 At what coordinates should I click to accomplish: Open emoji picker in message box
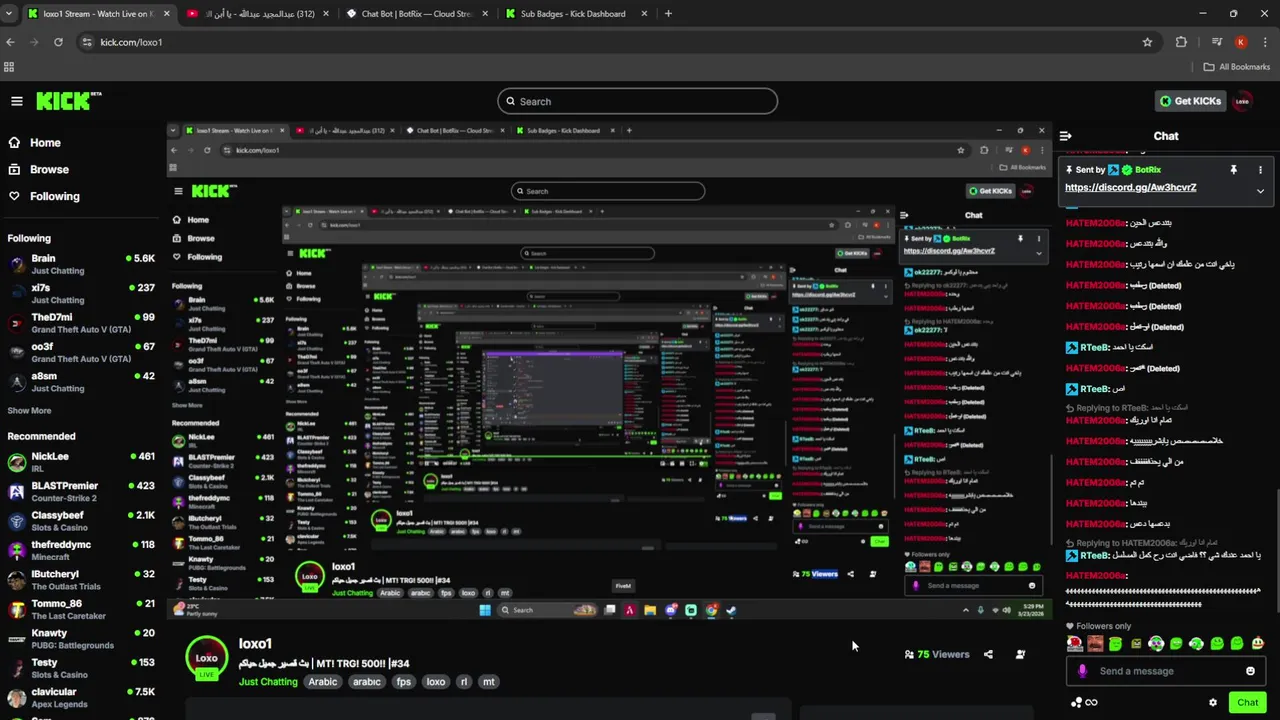coord(1250,671)
